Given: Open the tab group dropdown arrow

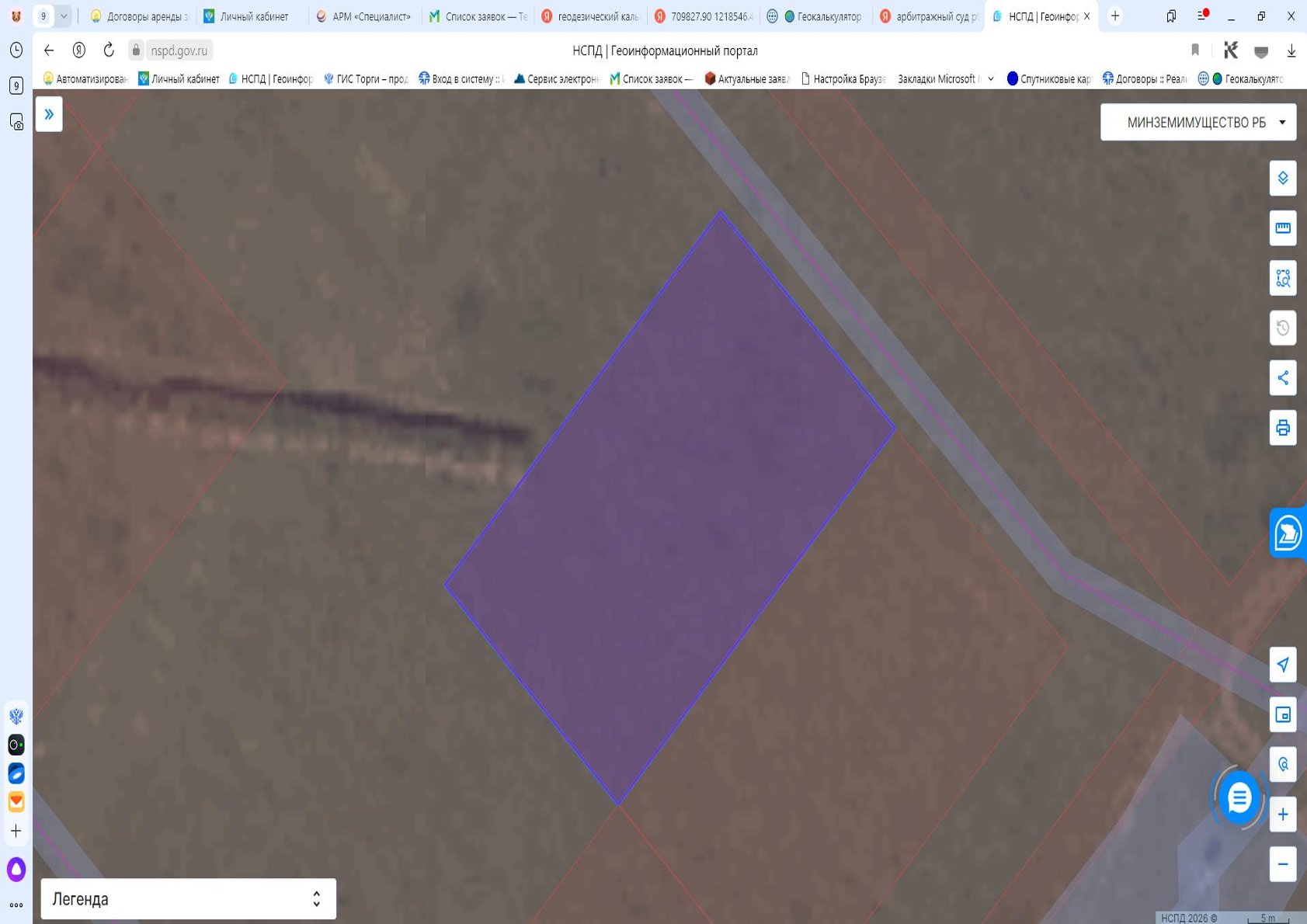Looking at the screenshot, I should (x=64, y=16).
